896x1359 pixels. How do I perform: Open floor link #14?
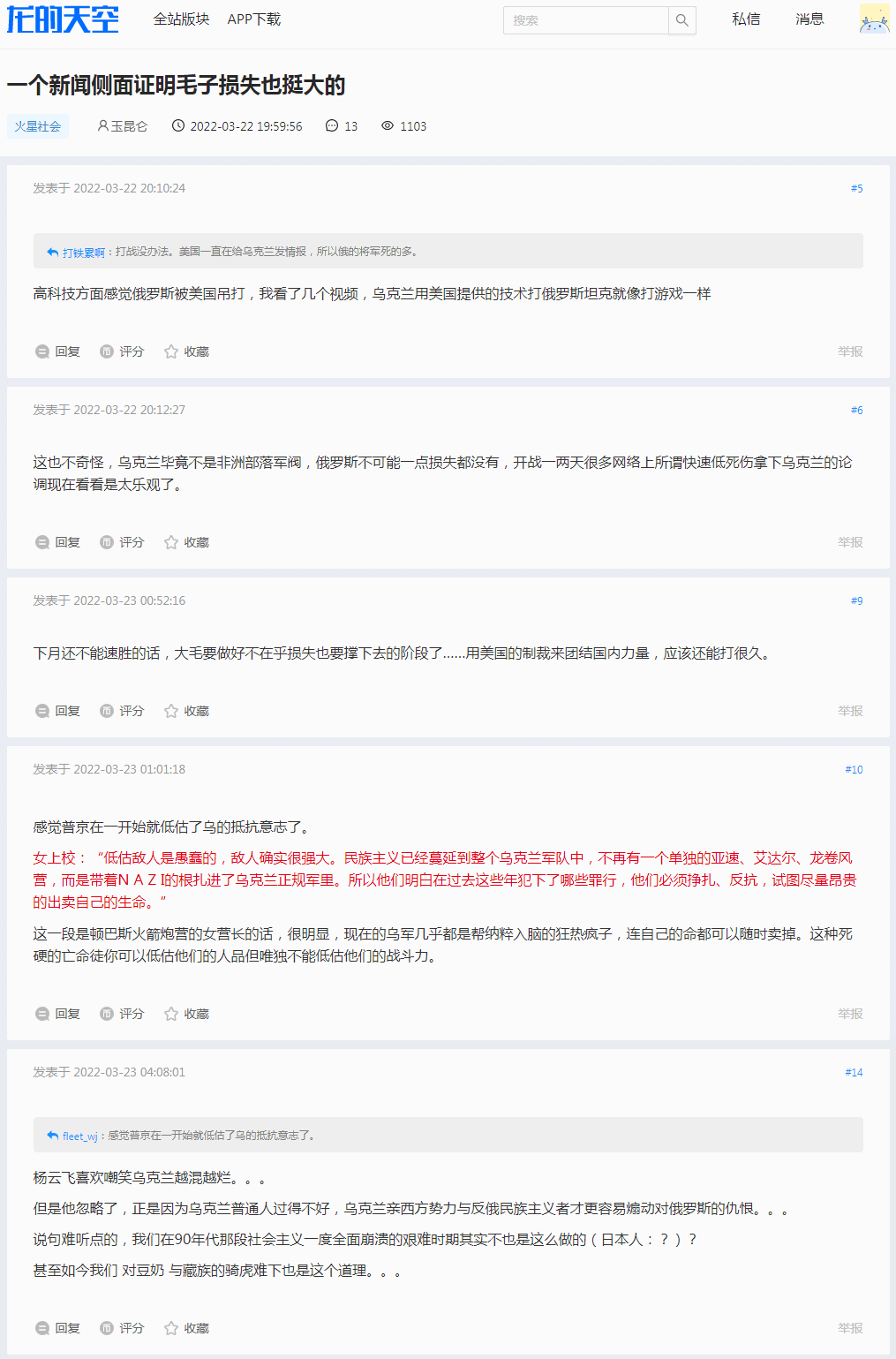(x=854, y=1072)
